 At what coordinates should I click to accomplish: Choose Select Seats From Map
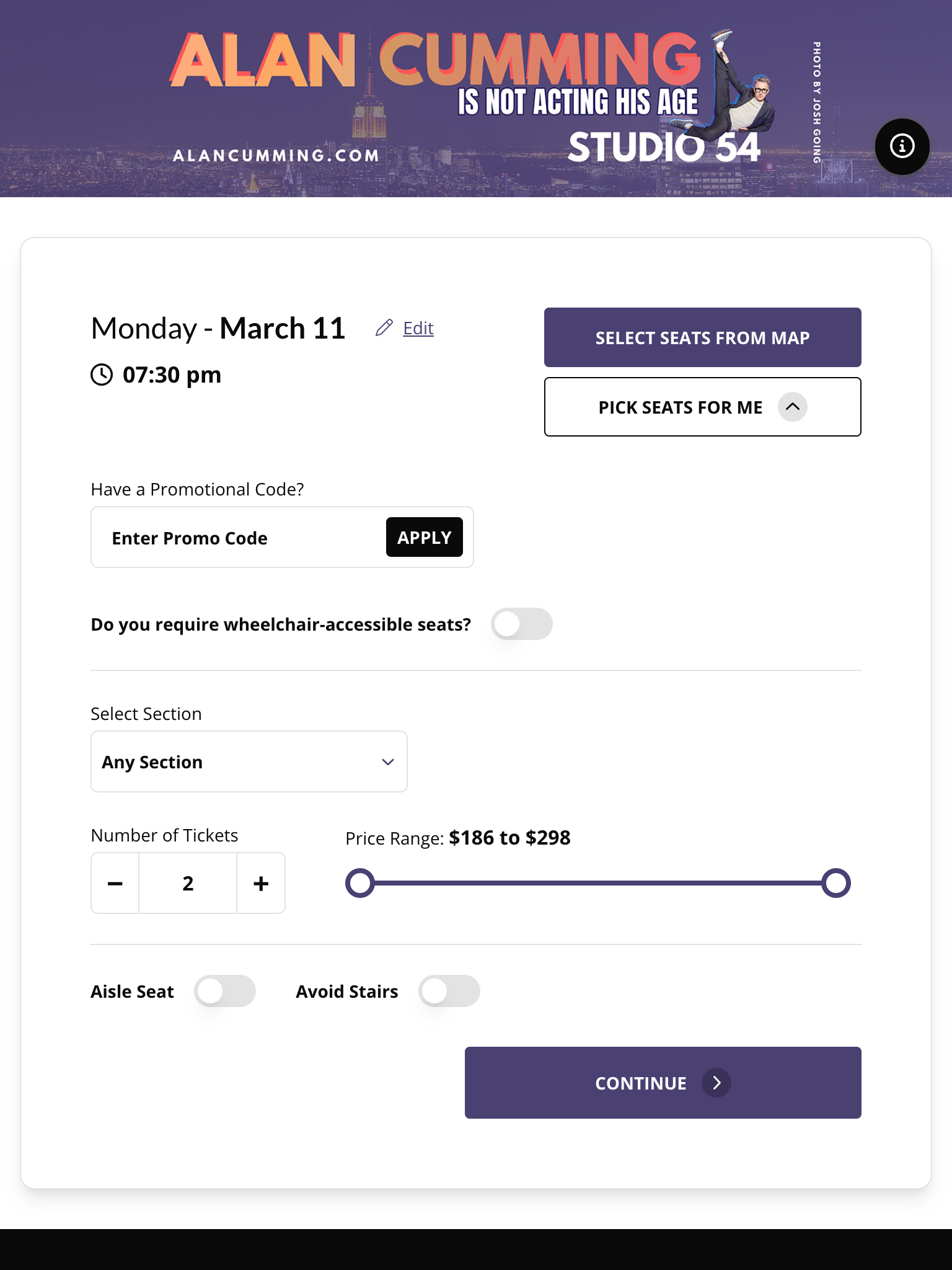pyautogui.click(x=703, y=337)
